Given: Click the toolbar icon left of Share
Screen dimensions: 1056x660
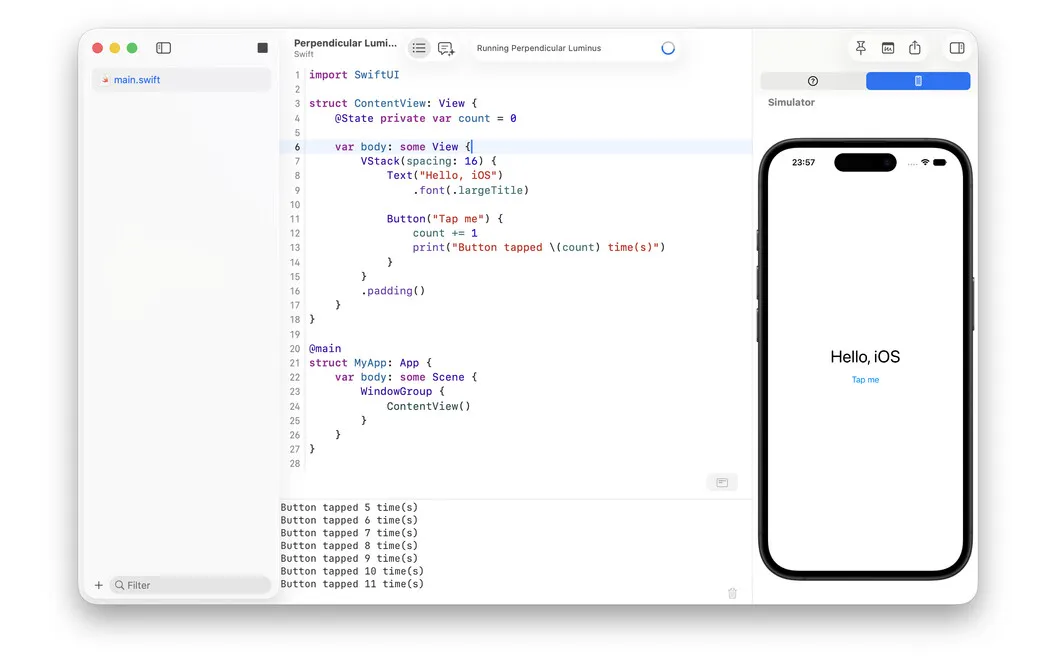Looking at the screenshot, I should click(x=888, y=48).
